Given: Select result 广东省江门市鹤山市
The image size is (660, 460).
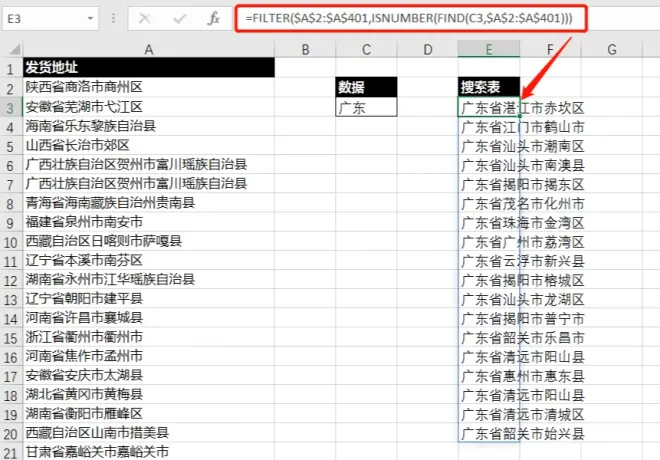Looking at the screenshot, I should (x=489, y=127).
